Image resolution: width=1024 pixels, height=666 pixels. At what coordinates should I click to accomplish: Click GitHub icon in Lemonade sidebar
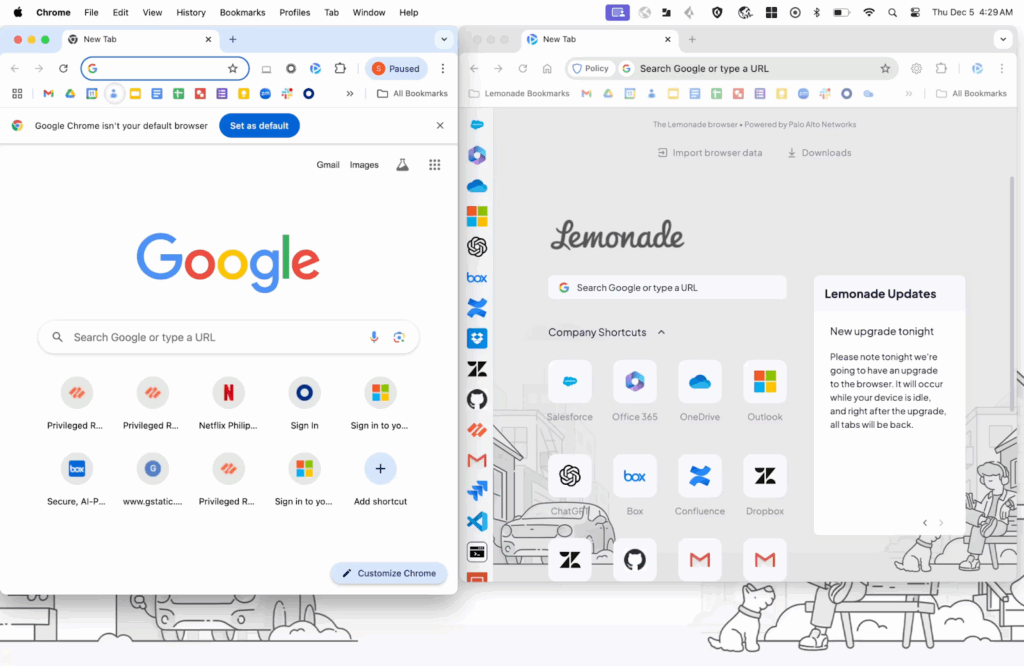[477, 399]
